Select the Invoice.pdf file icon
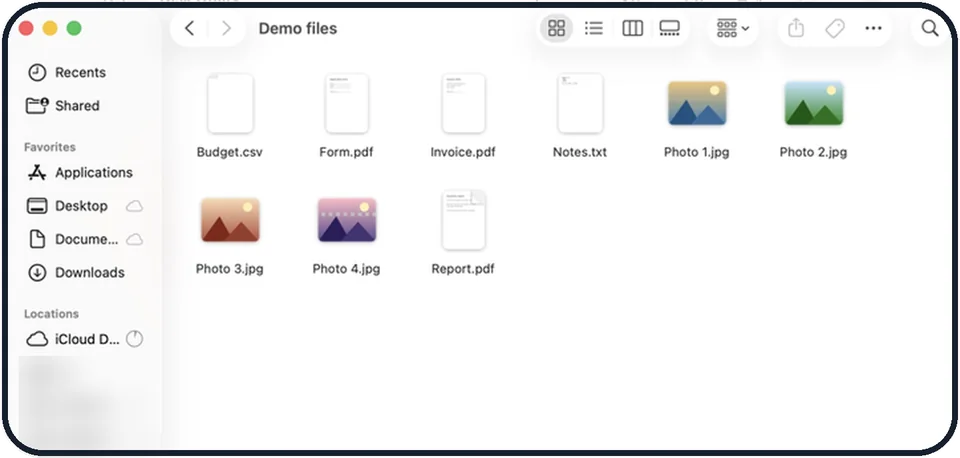 pos(463,103)
